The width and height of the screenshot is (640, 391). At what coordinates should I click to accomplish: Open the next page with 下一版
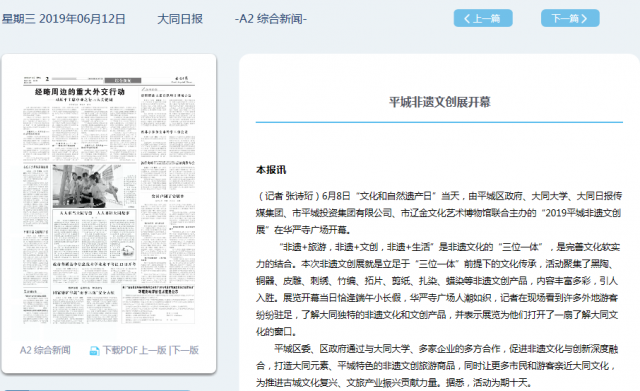(x=185, y=350)
